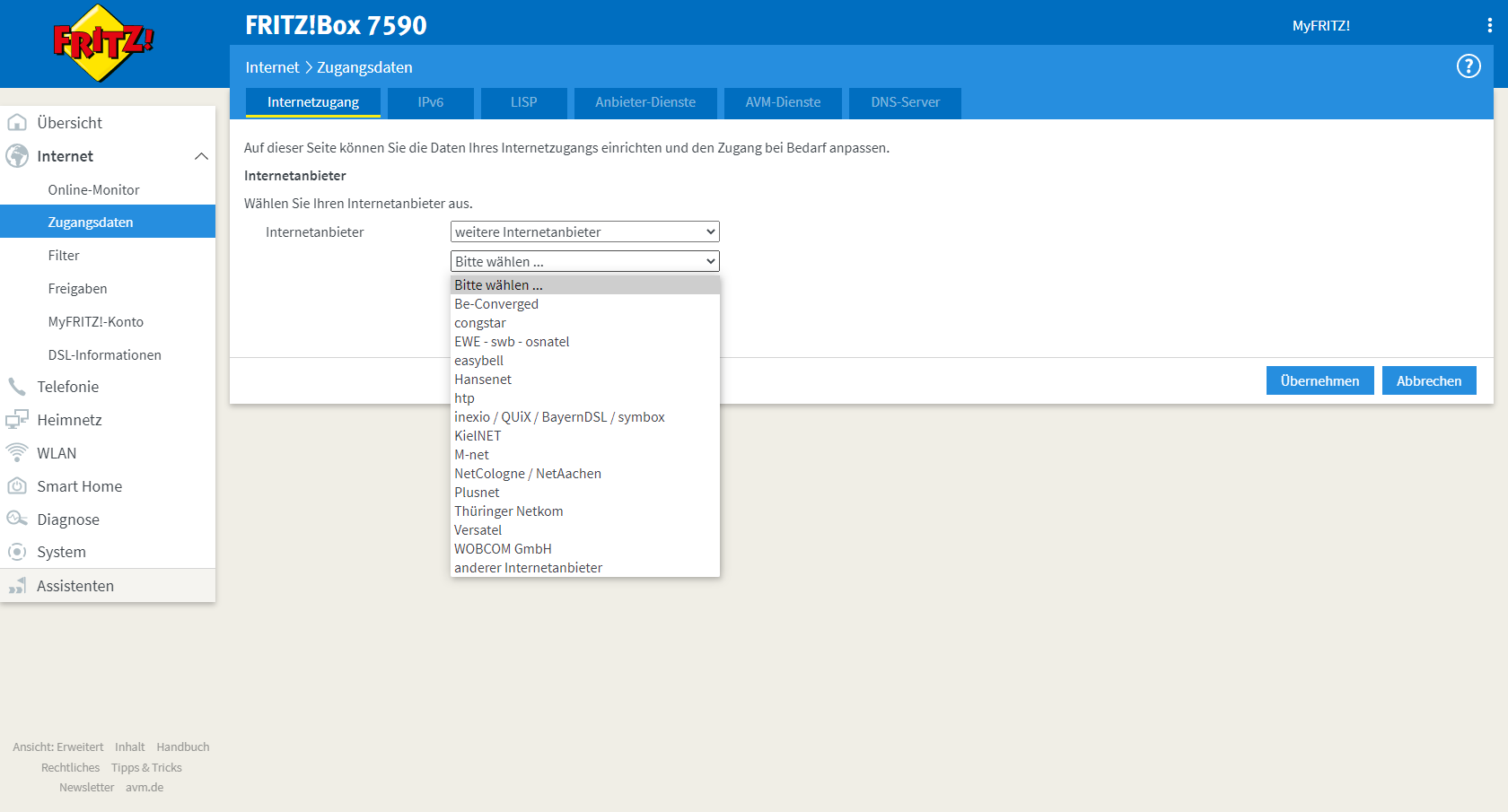Screen dimensions: 1508x812
Task: Select Zugangsdaten in the sidebar
Action: 108,222
